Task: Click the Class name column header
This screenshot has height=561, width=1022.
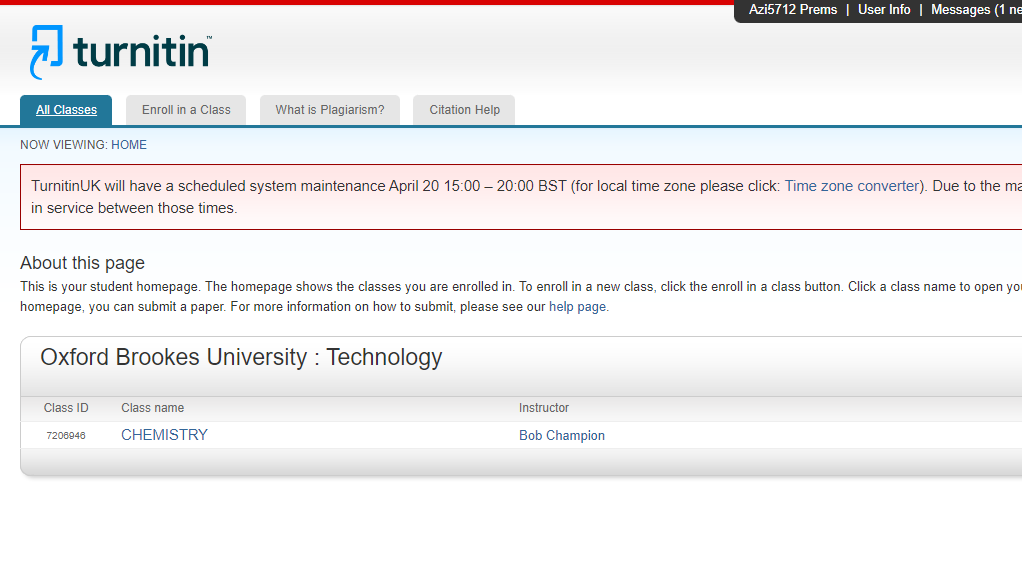Action: 153,408
